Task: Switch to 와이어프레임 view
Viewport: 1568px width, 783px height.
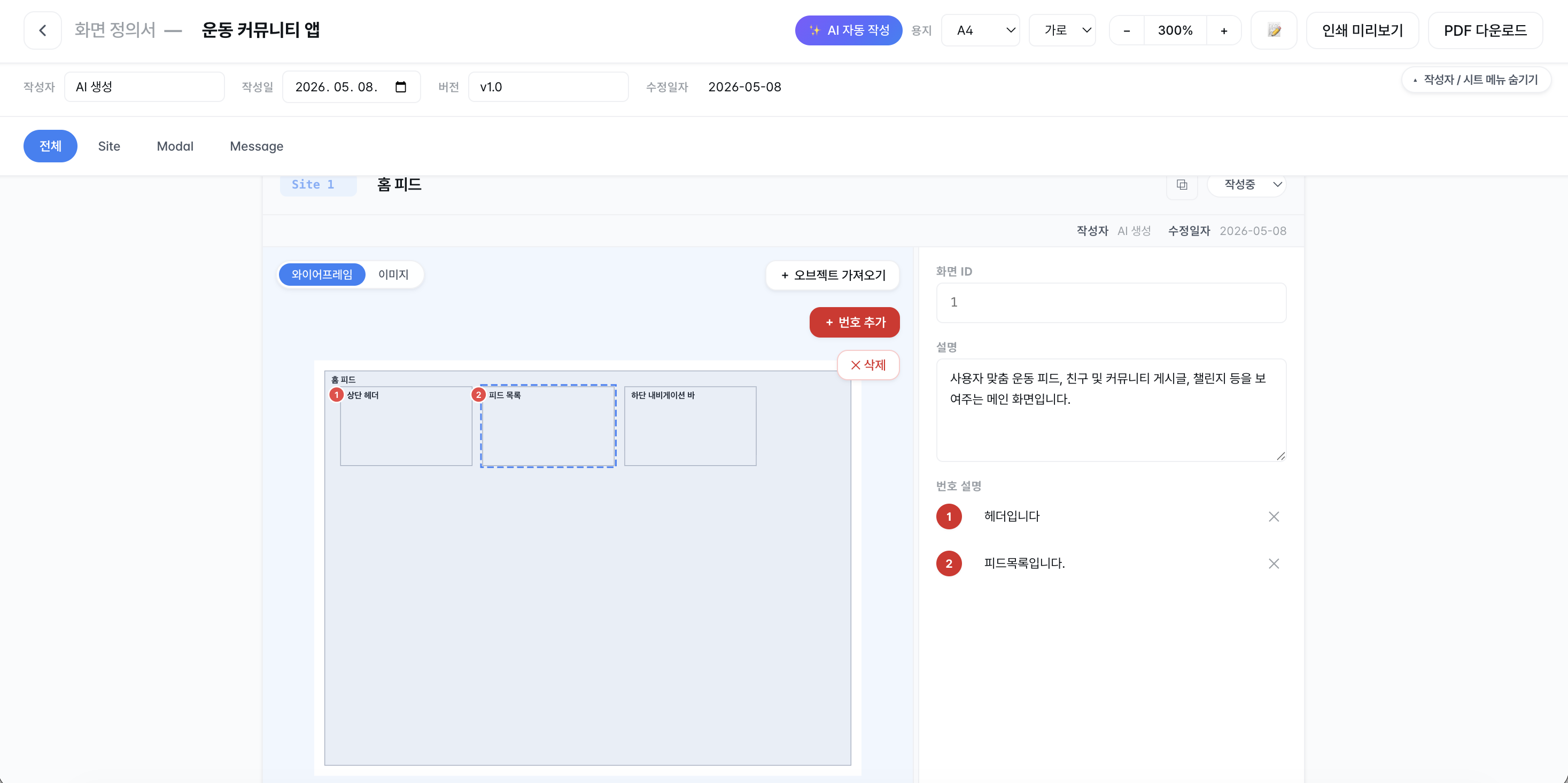Action: coord(322,275)
